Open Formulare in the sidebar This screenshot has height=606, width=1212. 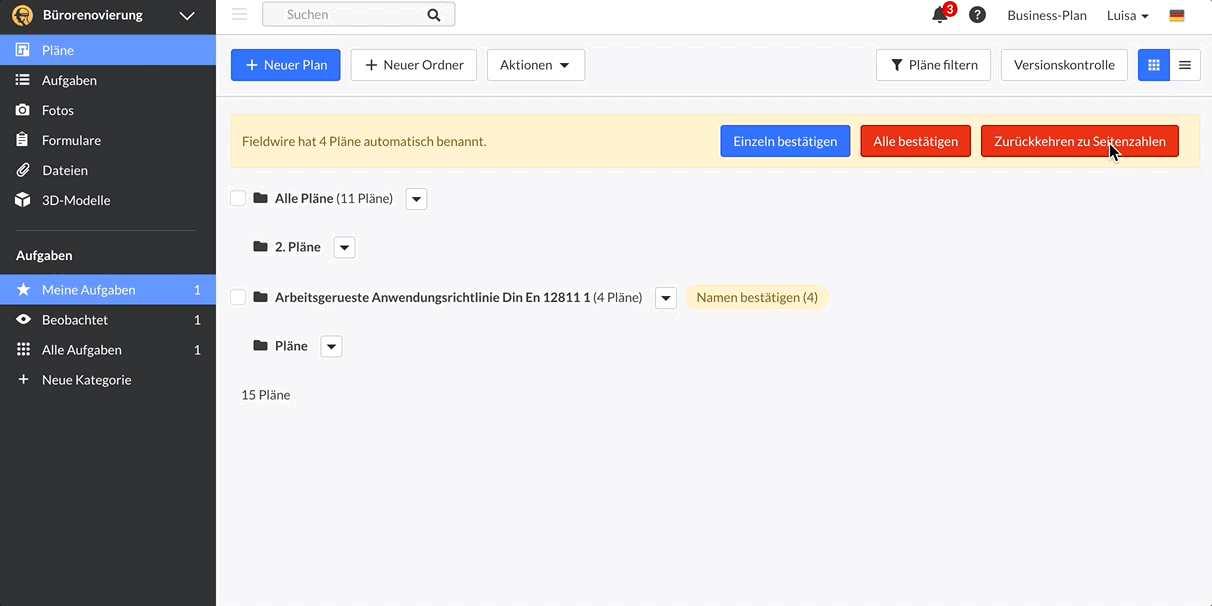[108, 140]
